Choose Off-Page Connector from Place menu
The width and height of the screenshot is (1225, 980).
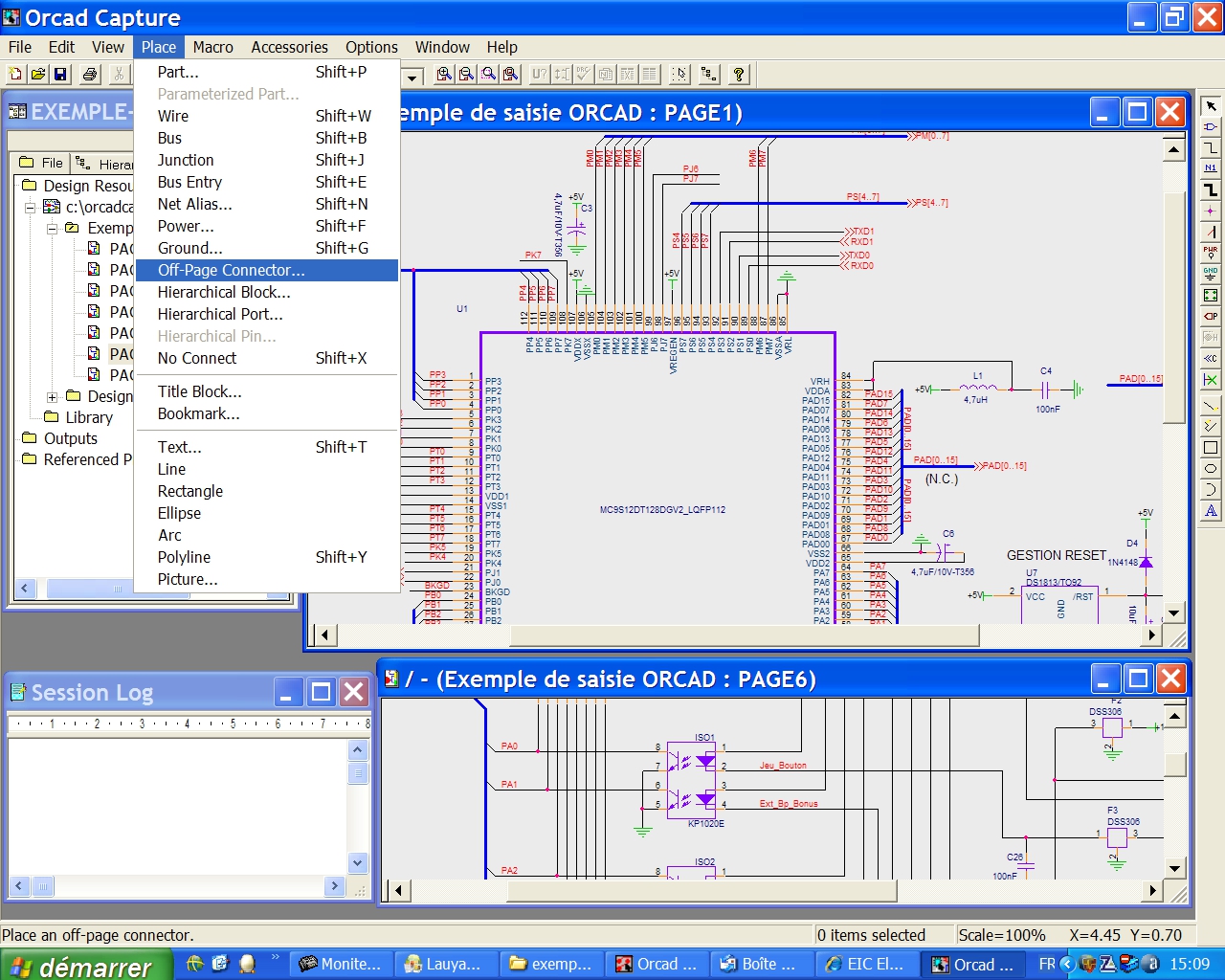coord(266,270)
